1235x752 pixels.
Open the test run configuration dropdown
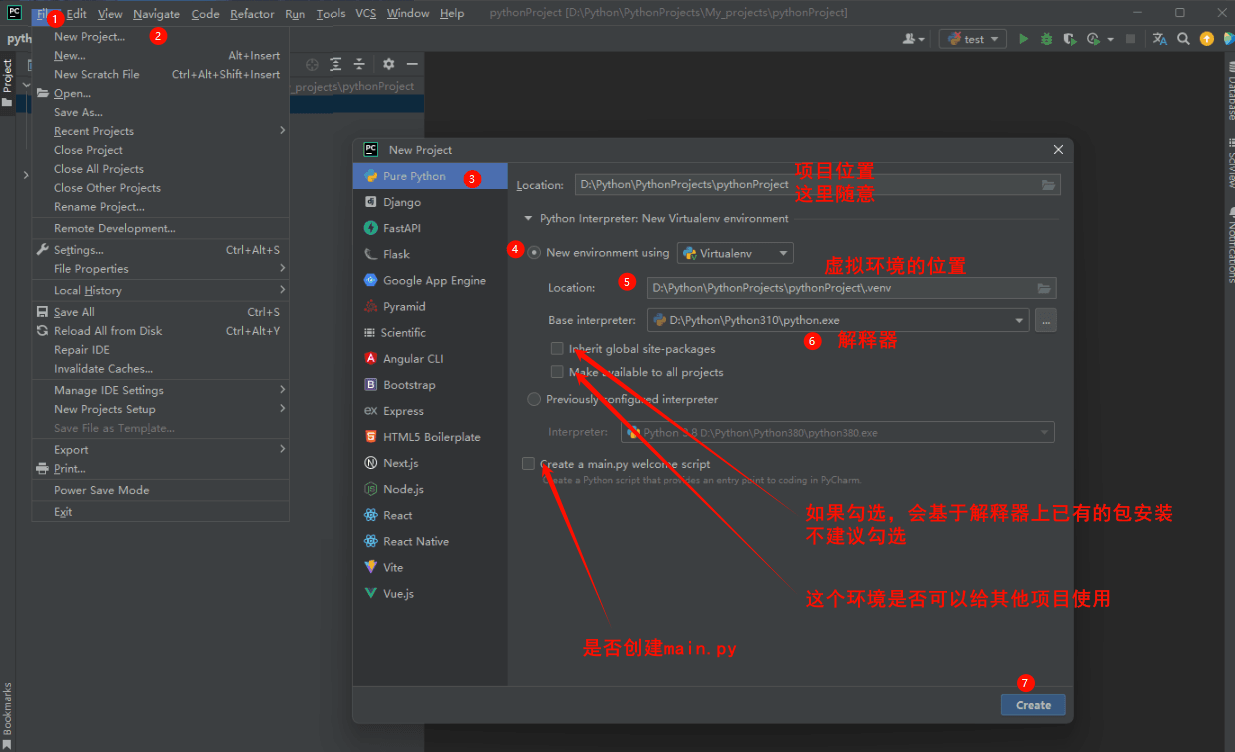(x=972, y=39)
